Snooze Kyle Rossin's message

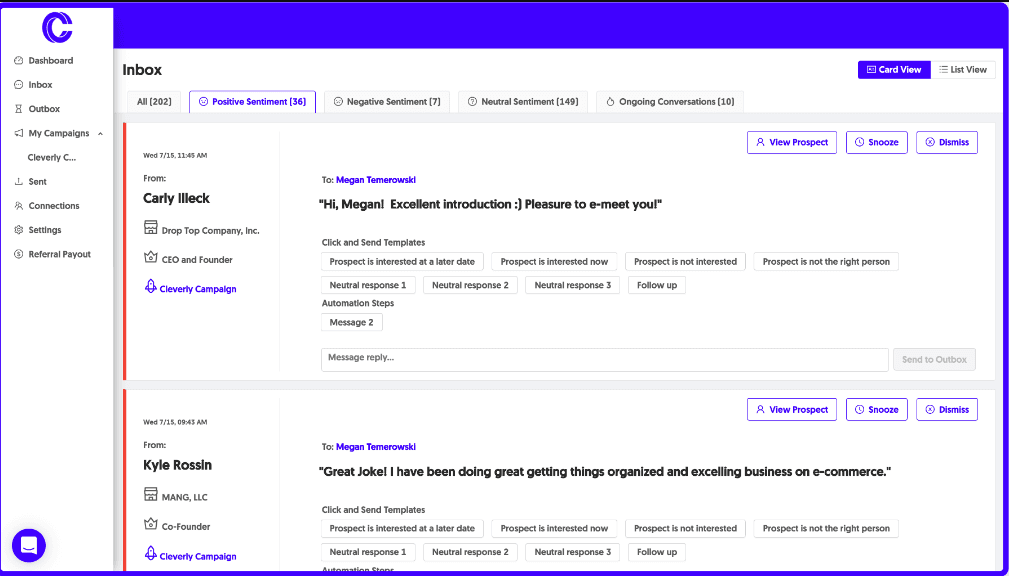coord(876,409)
